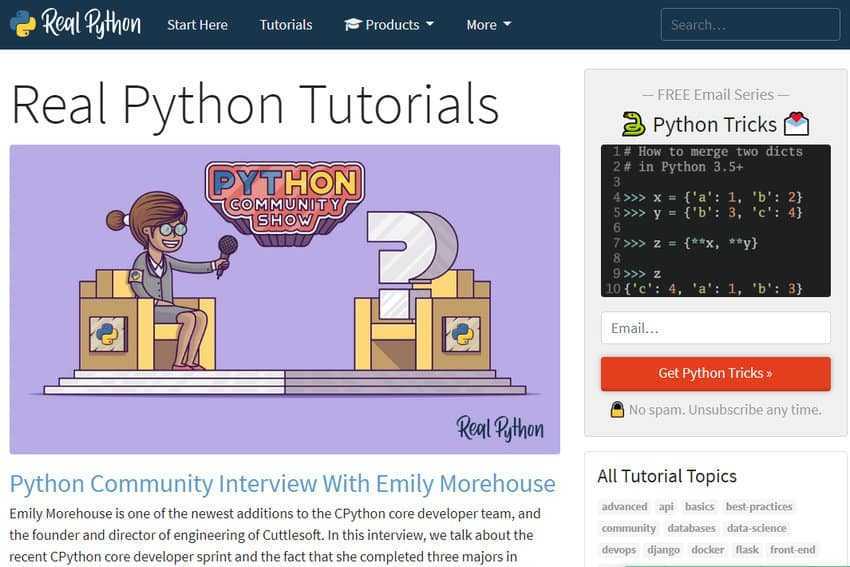Select the best-practices topic tag
Screen dimensions: 850x567
pos(759,506)
